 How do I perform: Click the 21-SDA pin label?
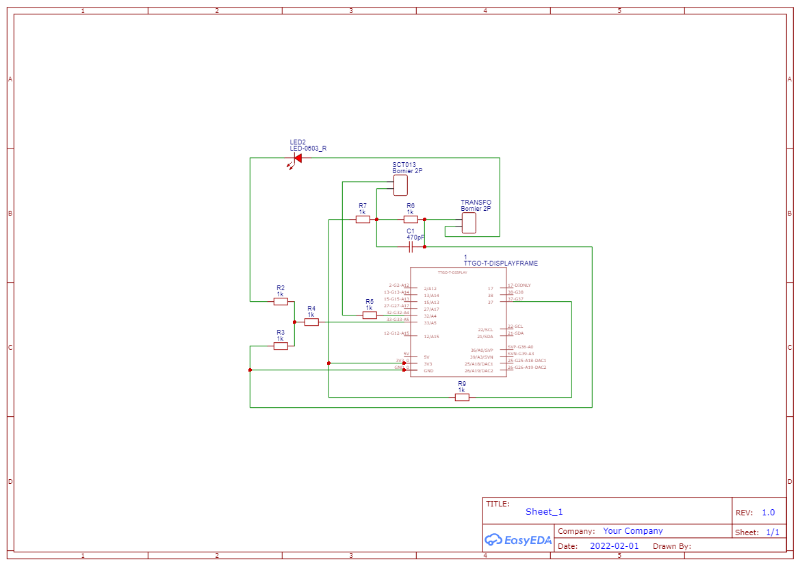(x=516, y=333)
